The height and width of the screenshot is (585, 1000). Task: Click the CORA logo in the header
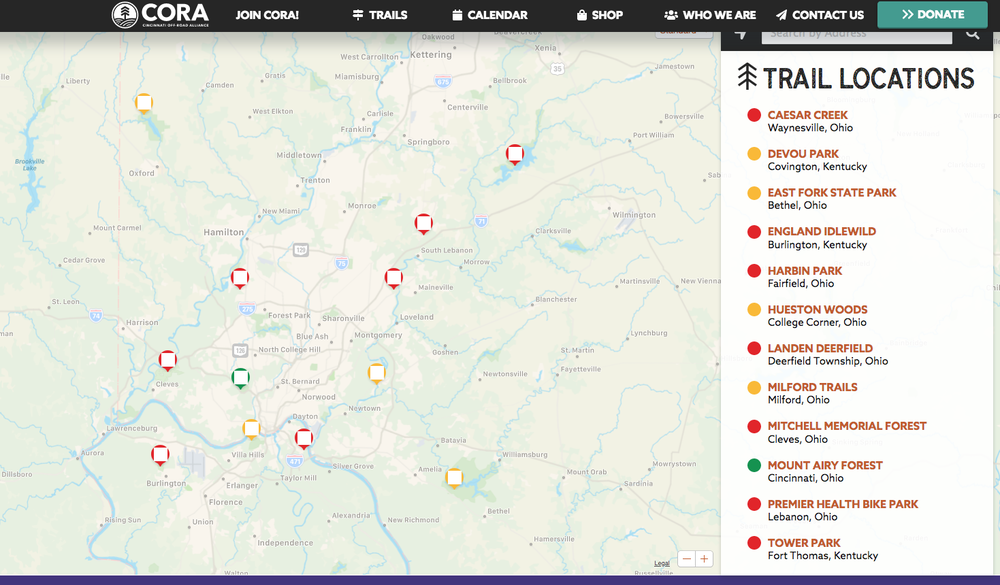tap(160, 15)
